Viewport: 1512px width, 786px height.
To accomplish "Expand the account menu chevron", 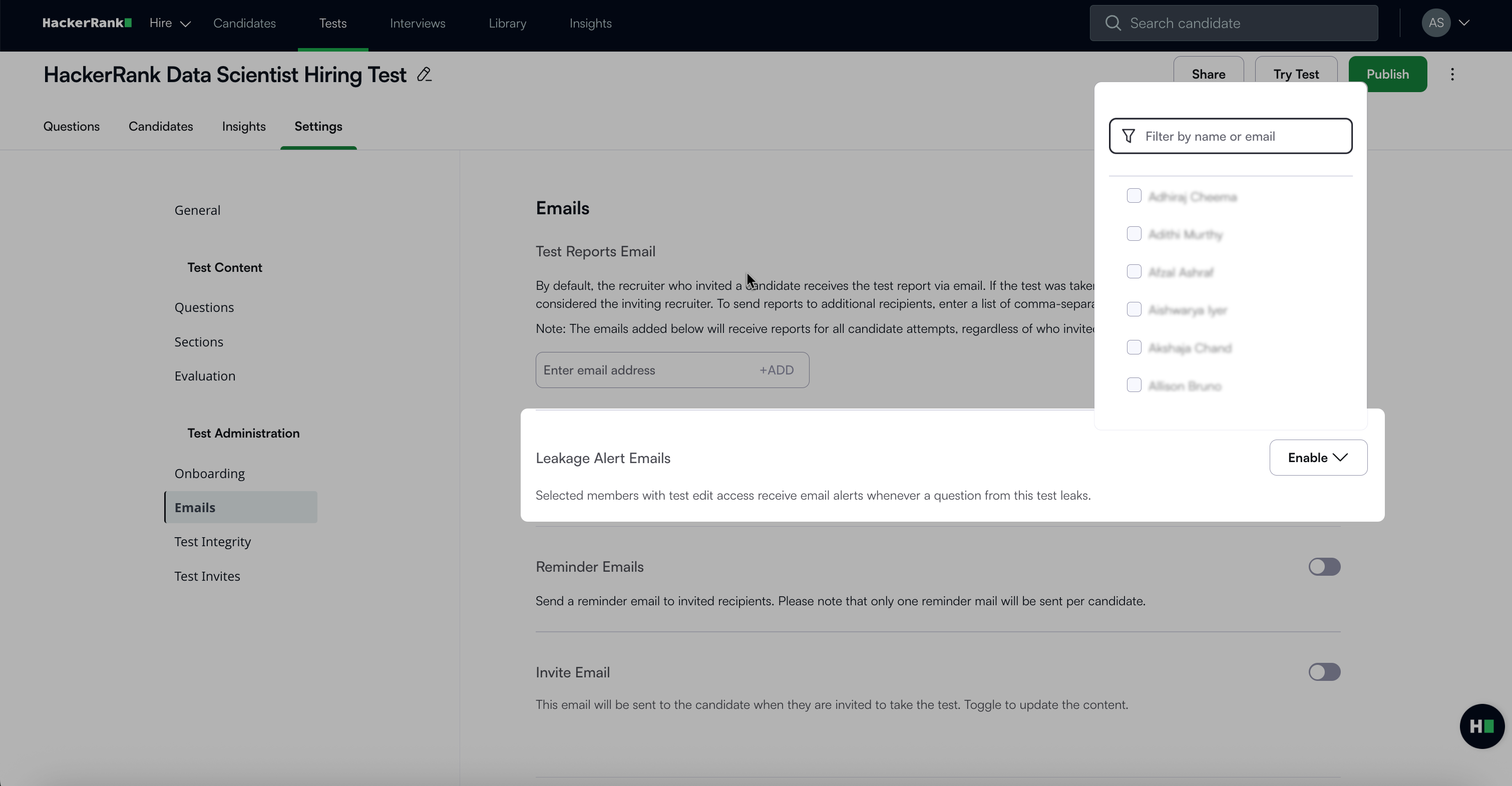I will [x=1464, y=23].
